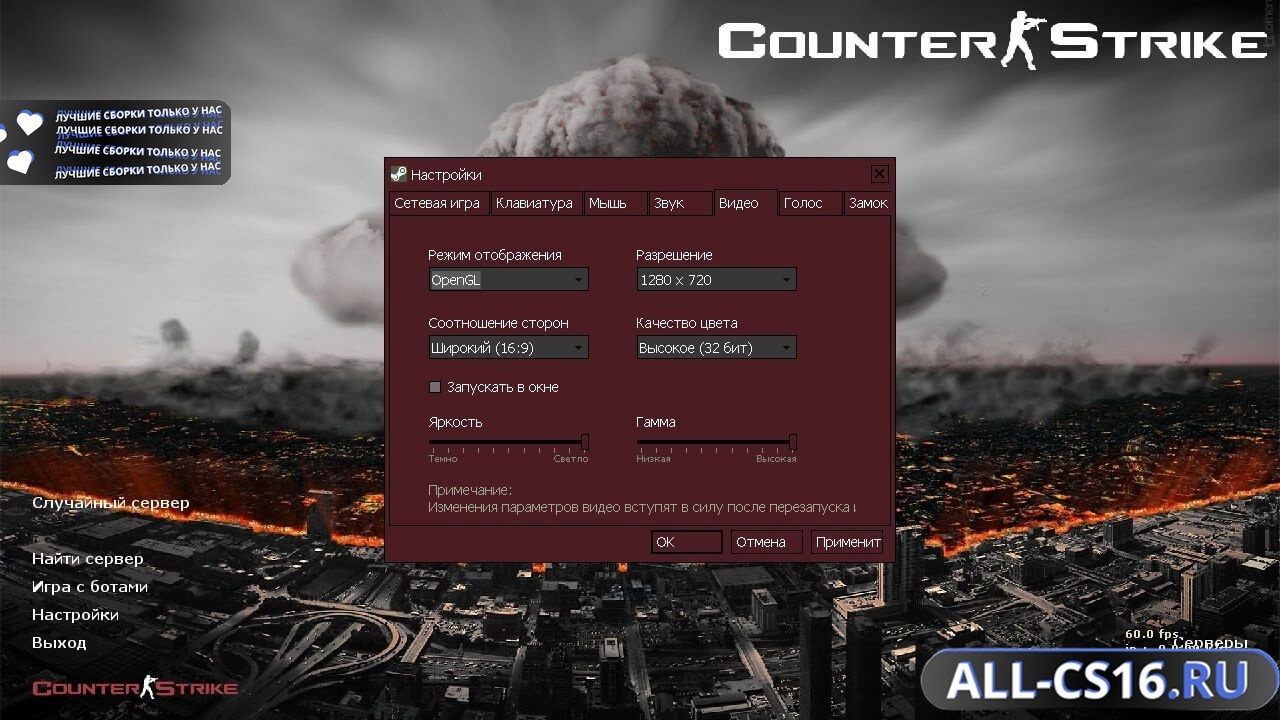Switch to the Клавиатура tab
1280x720 pixels.
pos(534,203)
